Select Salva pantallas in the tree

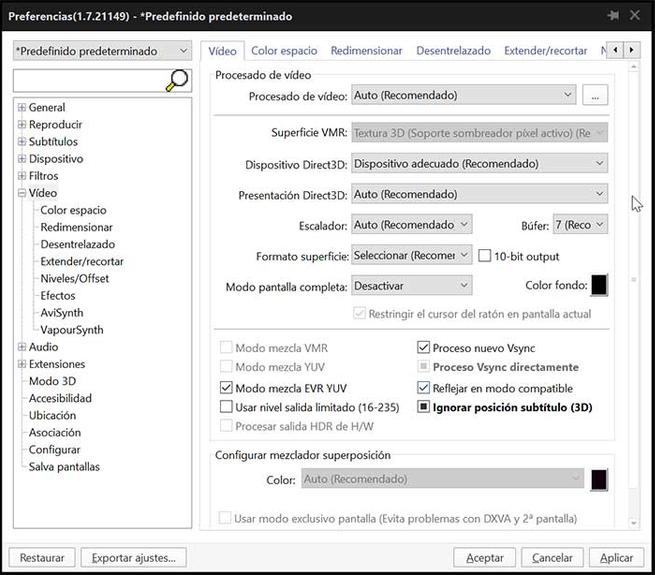point(64,467)
